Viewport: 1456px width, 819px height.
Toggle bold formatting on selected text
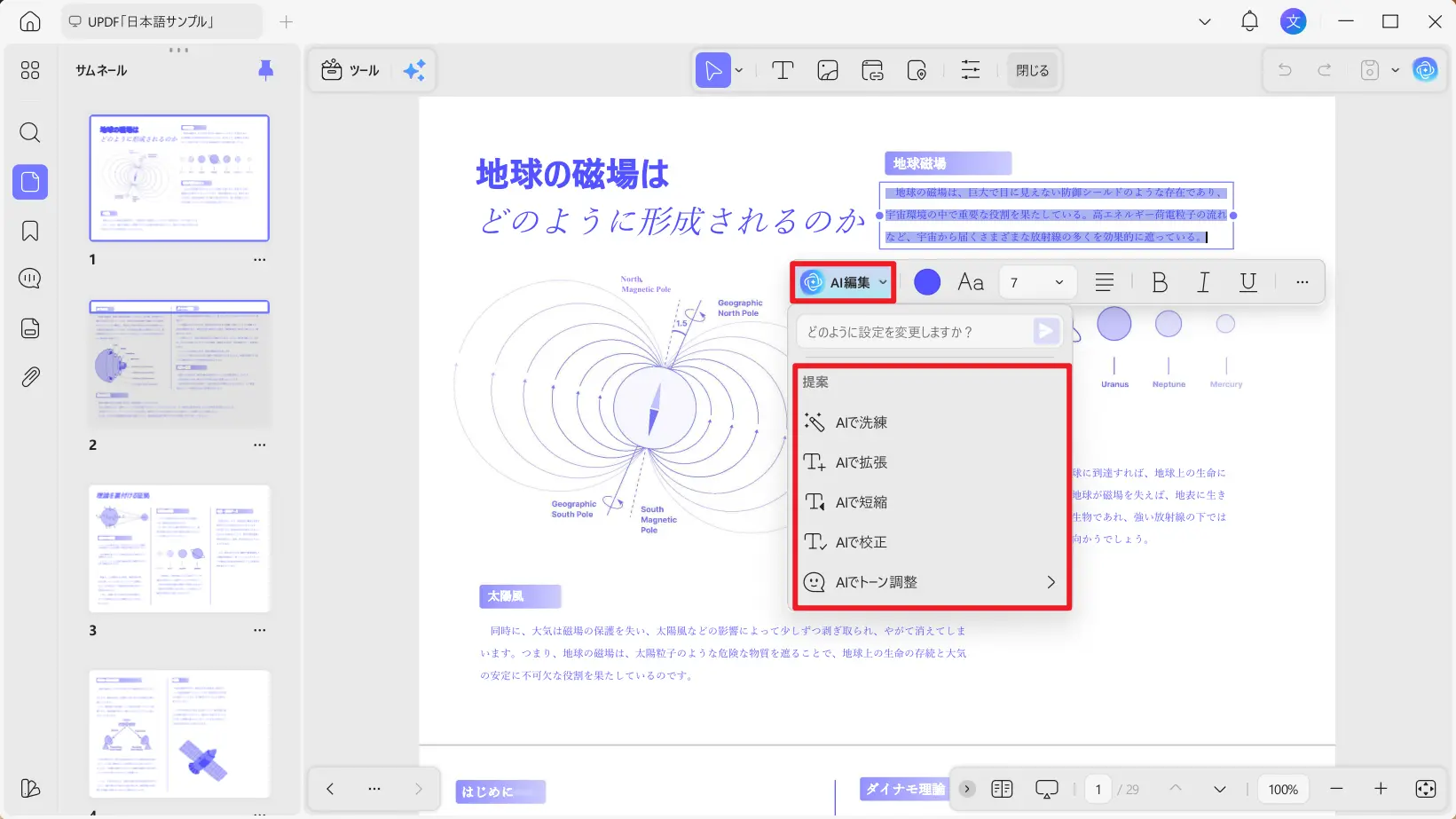[x=1159, y=281]
